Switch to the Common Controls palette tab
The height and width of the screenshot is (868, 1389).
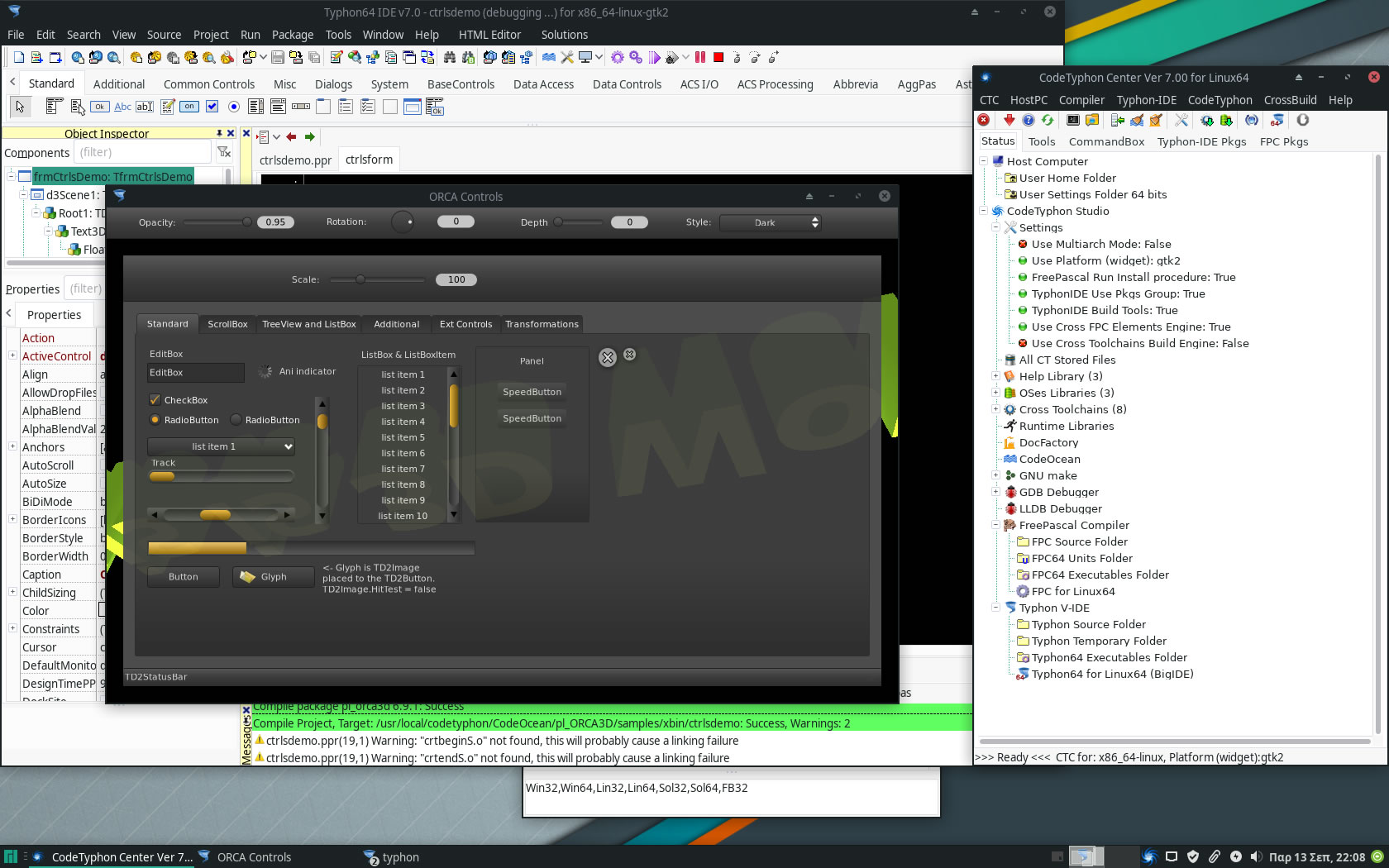209,84
